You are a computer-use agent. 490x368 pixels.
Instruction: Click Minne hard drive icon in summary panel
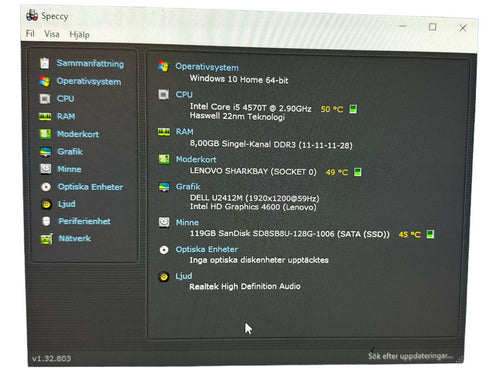coord(164,222)
